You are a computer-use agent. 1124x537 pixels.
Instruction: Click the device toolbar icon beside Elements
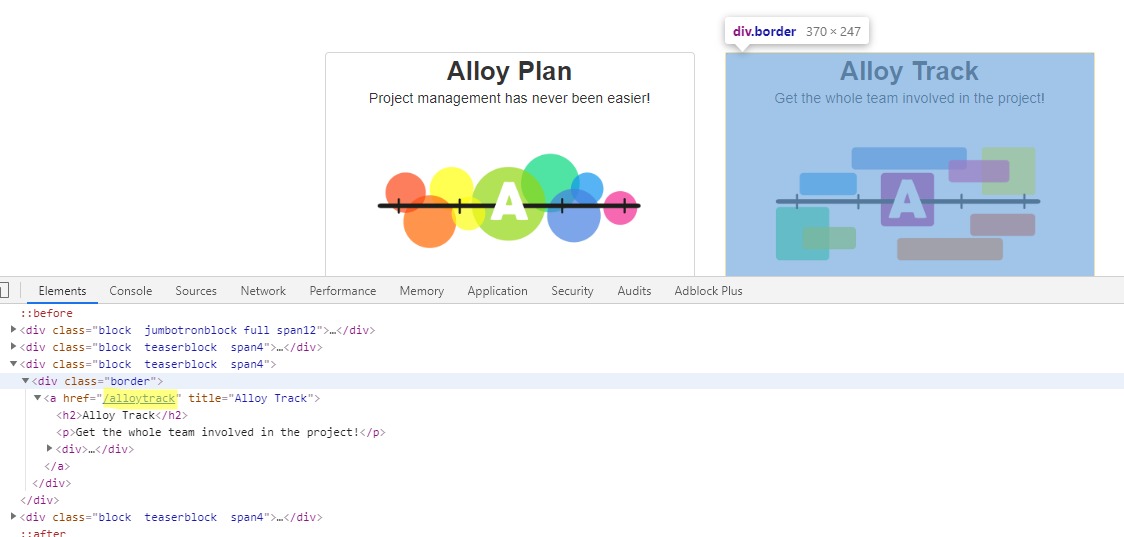coord(4,291)
